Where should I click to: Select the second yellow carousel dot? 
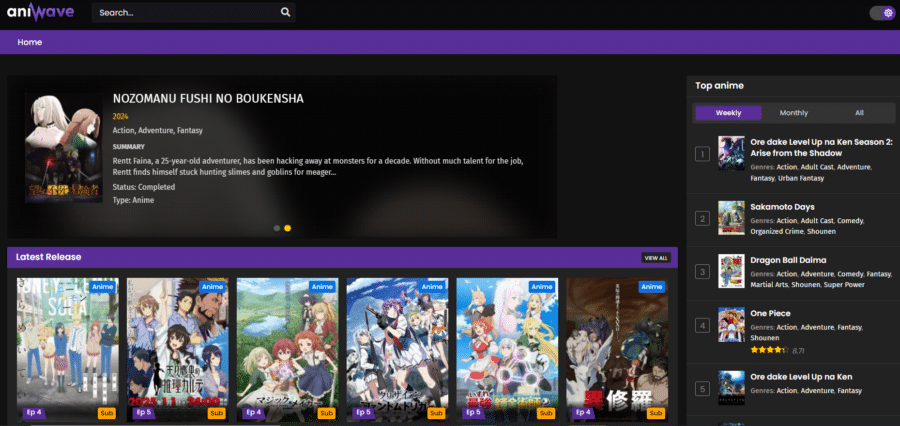(x=288, y=228)
